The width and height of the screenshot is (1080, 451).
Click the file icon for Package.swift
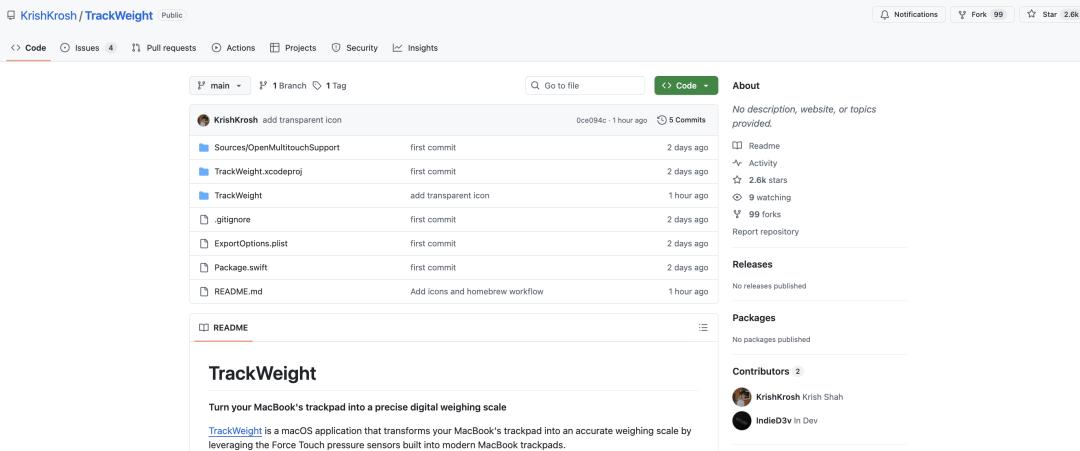tap(203, 267)
